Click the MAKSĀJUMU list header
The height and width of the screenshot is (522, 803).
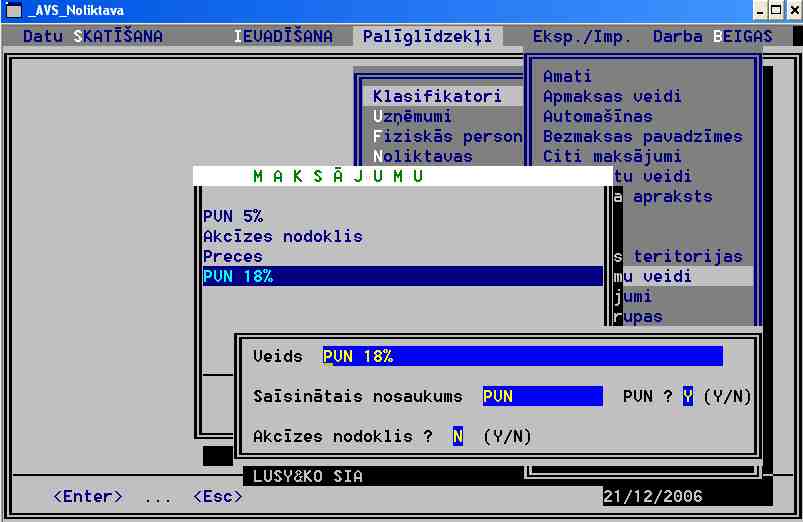coord(338,176)
